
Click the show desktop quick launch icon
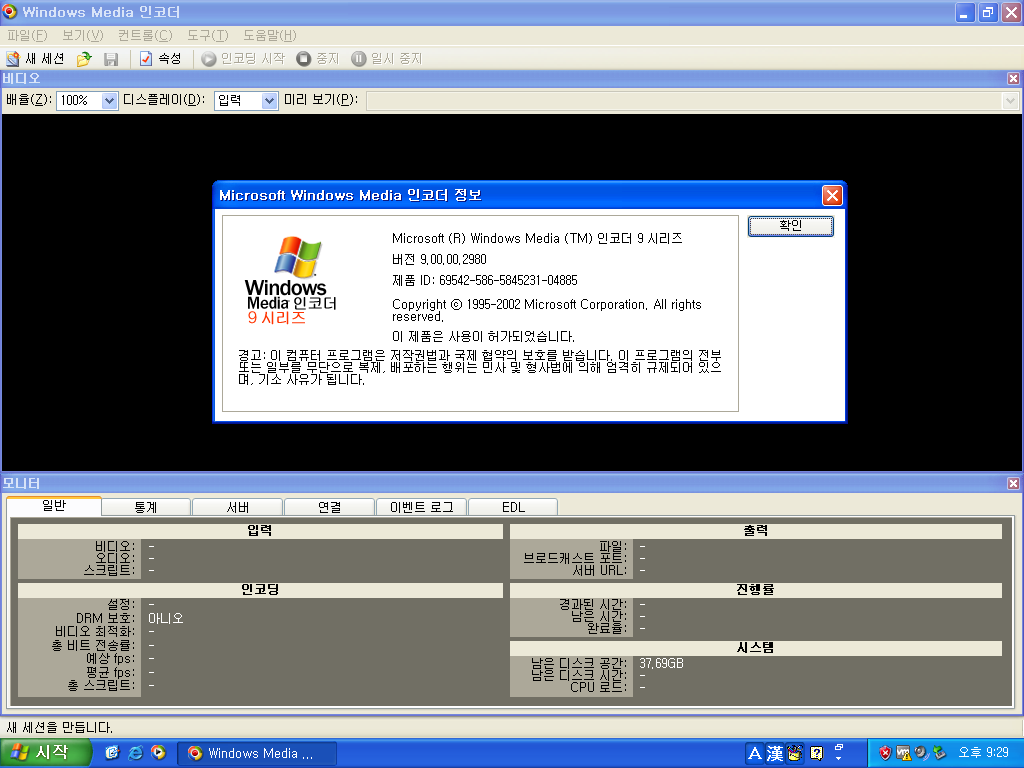coord(112,752)
